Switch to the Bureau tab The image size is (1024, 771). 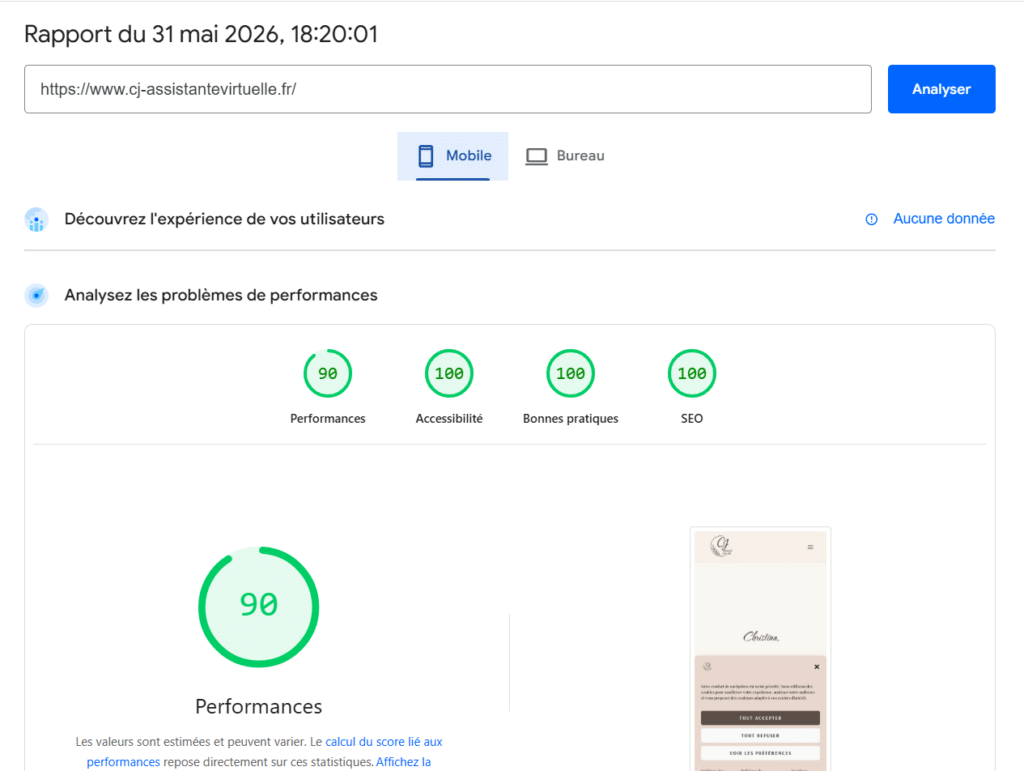566,156
